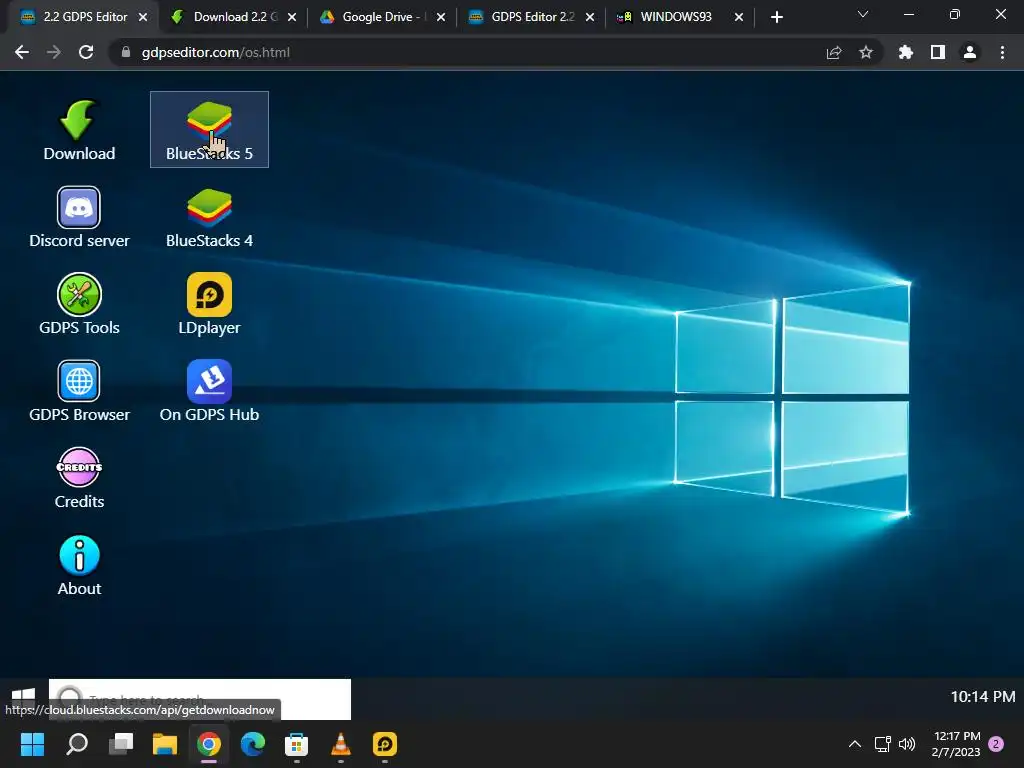Open LDPlayer from the taskbar
The height and width of the screenshot is (768, 1024).
click(x=385, y=744)
